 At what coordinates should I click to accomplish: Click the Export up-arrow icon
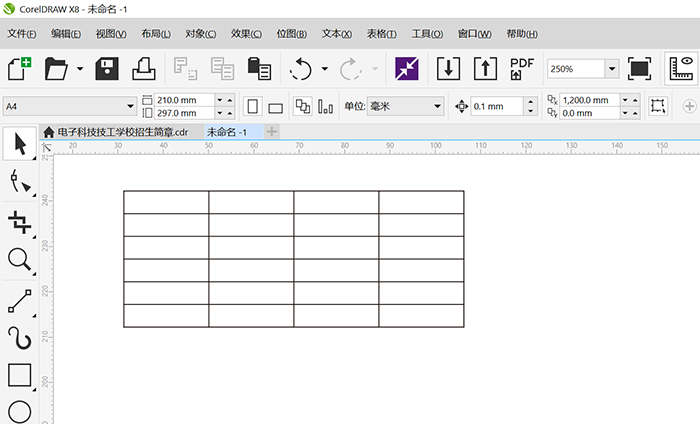485,69
